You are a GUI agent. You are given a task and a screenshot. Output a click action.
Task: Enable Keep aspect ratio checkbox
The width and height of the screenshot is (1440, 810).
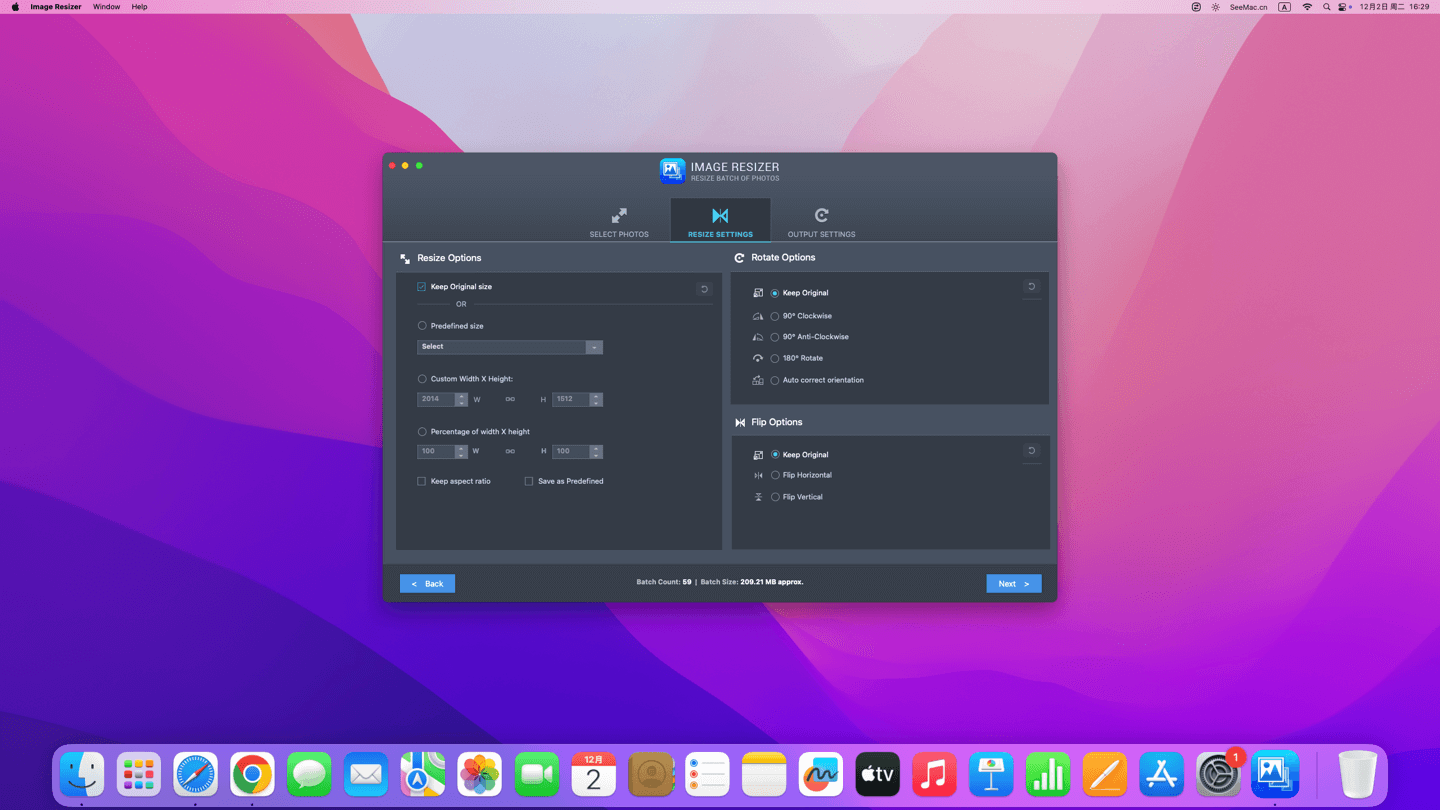(422, 481)
